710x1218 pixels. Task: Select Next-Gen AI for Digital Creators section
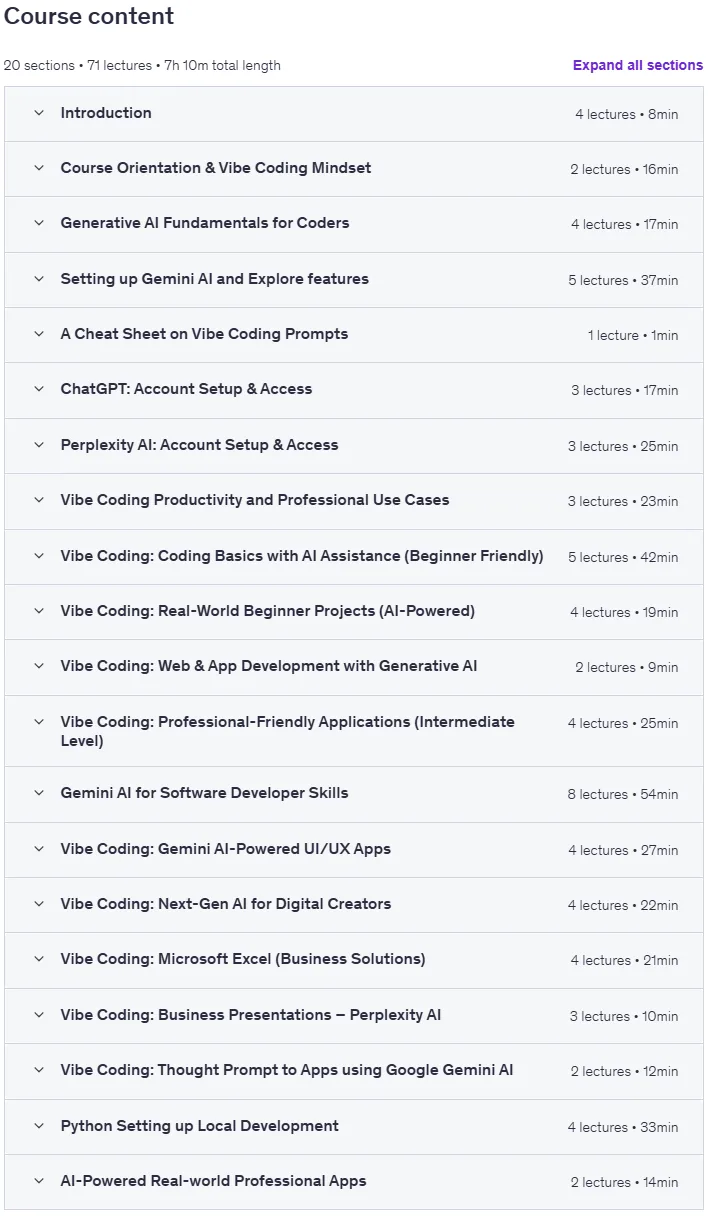pyautogui.click(x=355, y=904)
